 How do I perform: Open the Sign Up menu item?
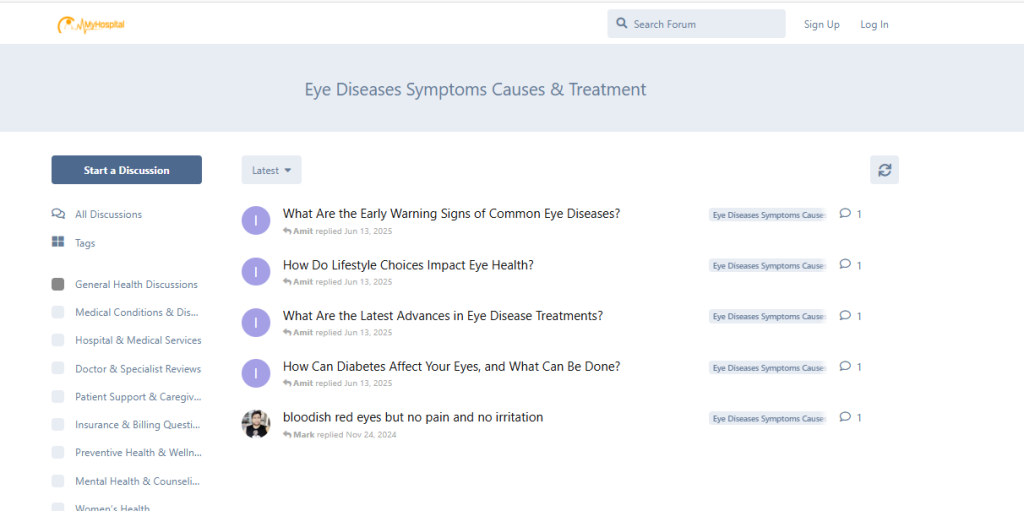[821, 24]
